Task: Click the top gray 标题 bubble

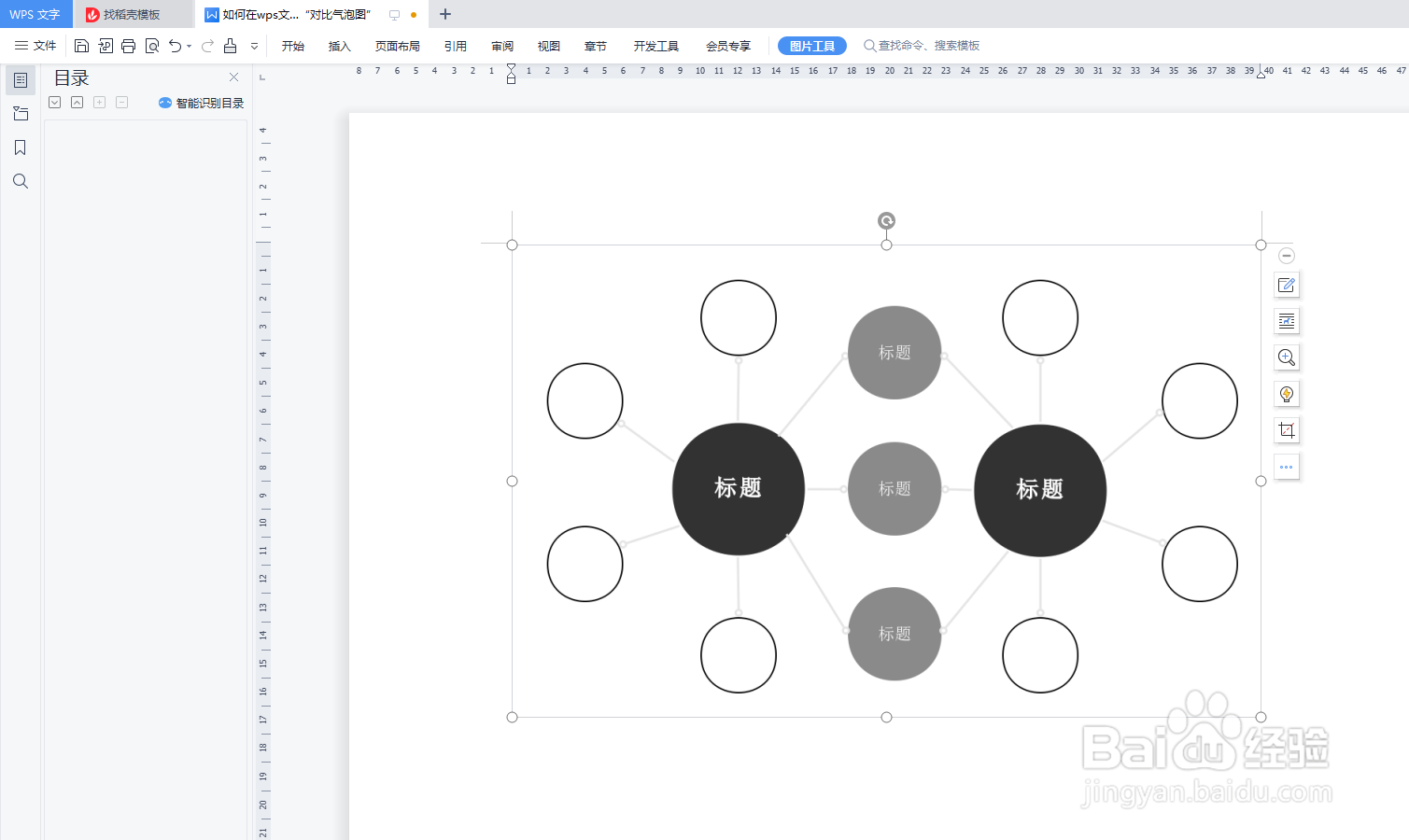Action: tap(895, 353)
